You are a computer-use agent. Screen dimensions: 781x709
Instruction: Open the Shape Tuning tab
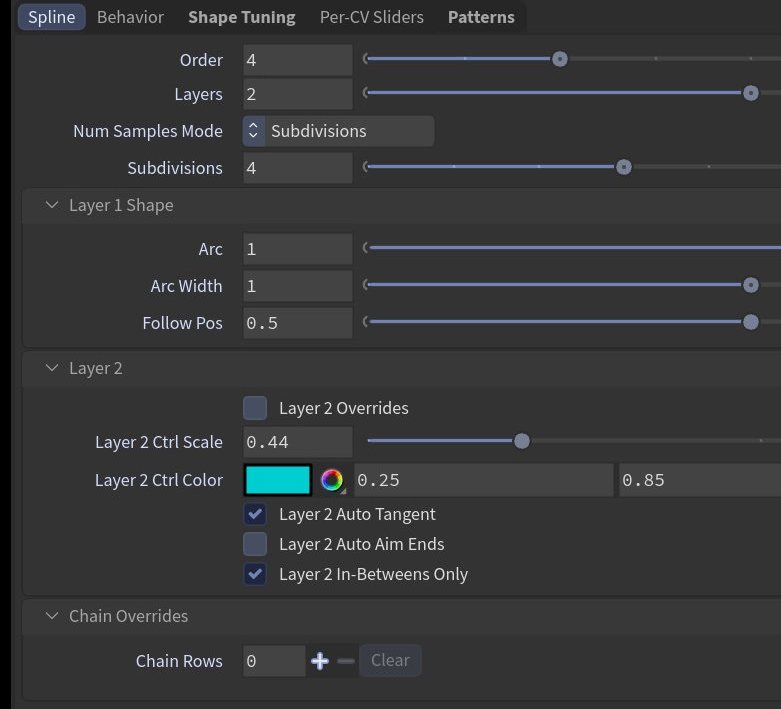(242, 17)
